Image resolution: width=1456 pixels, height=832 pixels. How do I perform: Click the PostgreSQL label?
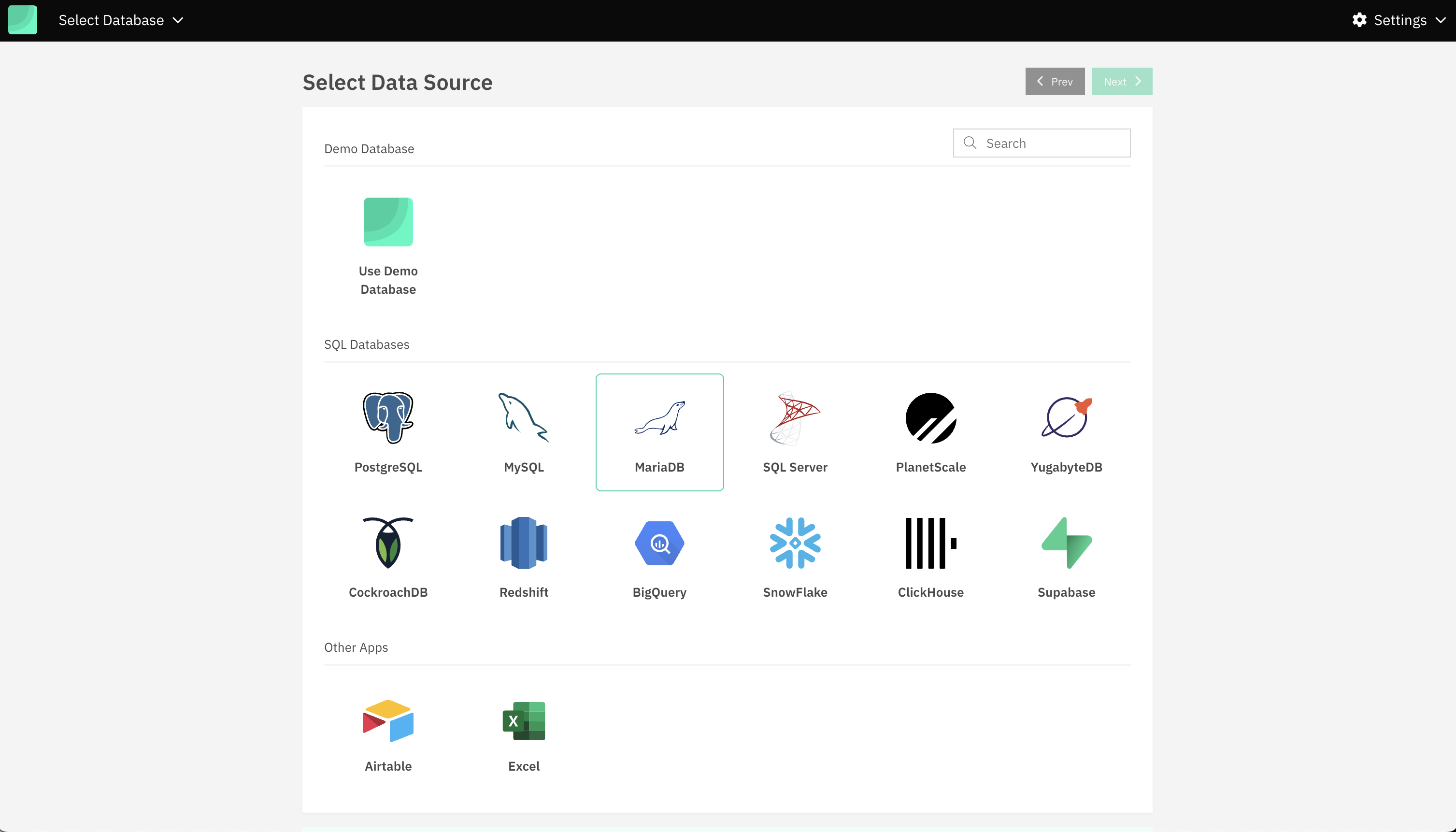(388, 467)
